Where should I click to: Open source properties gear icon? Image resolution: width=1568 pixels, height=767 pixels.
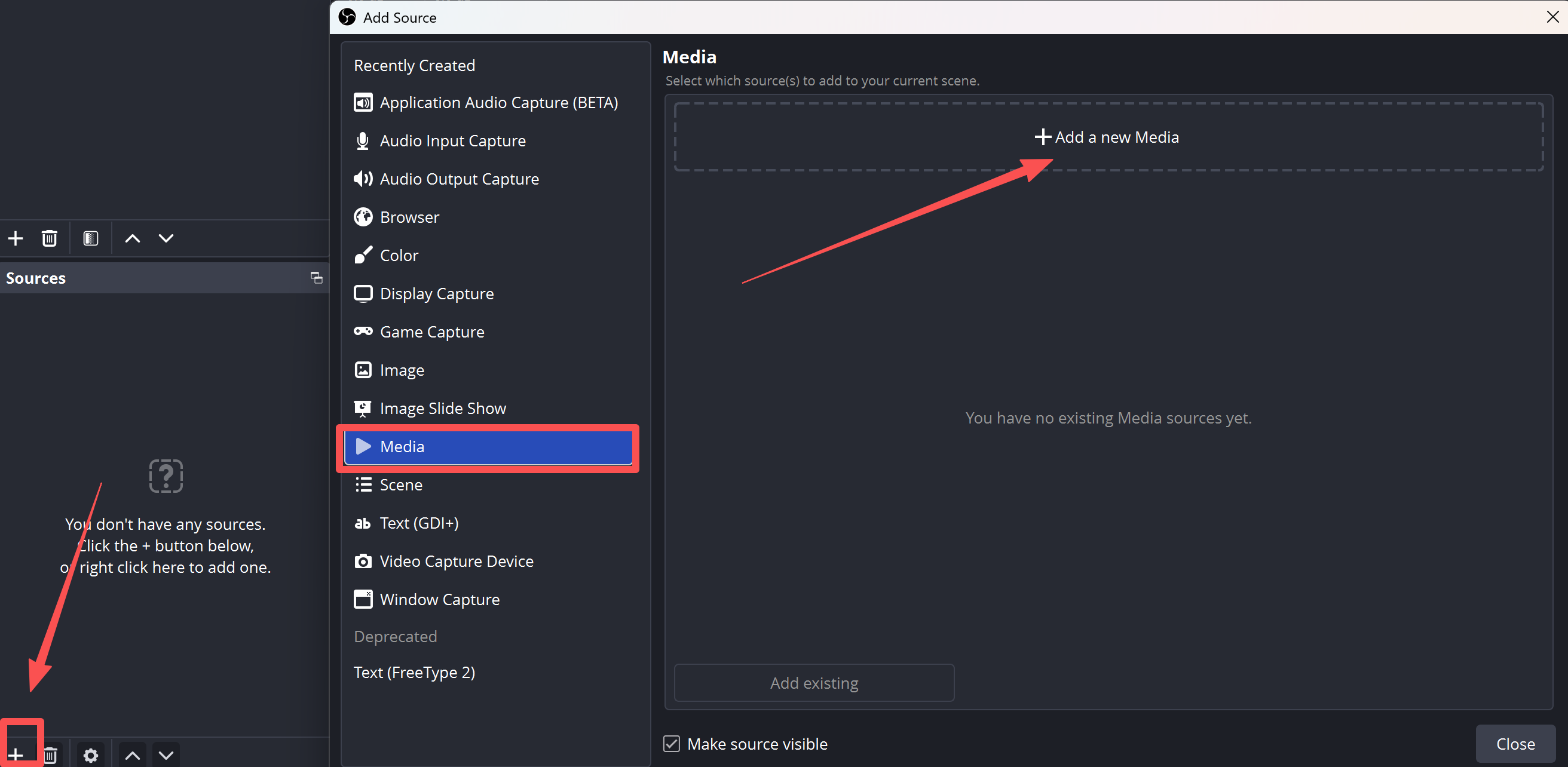(91, 755)
